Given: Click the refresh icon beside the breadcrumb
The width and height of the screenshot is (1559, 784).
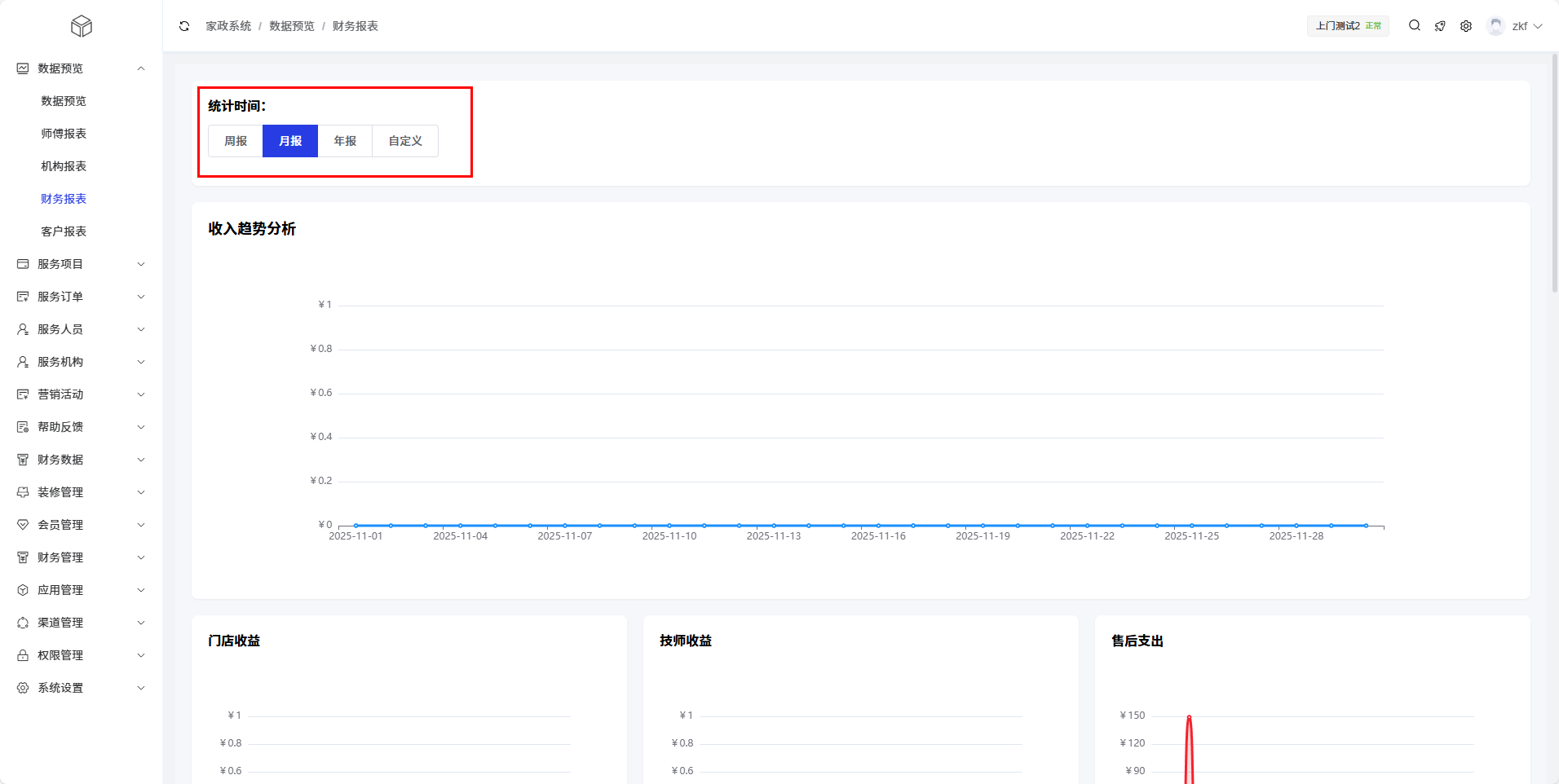Looking at the screenshot, I should tap(184, 26).
